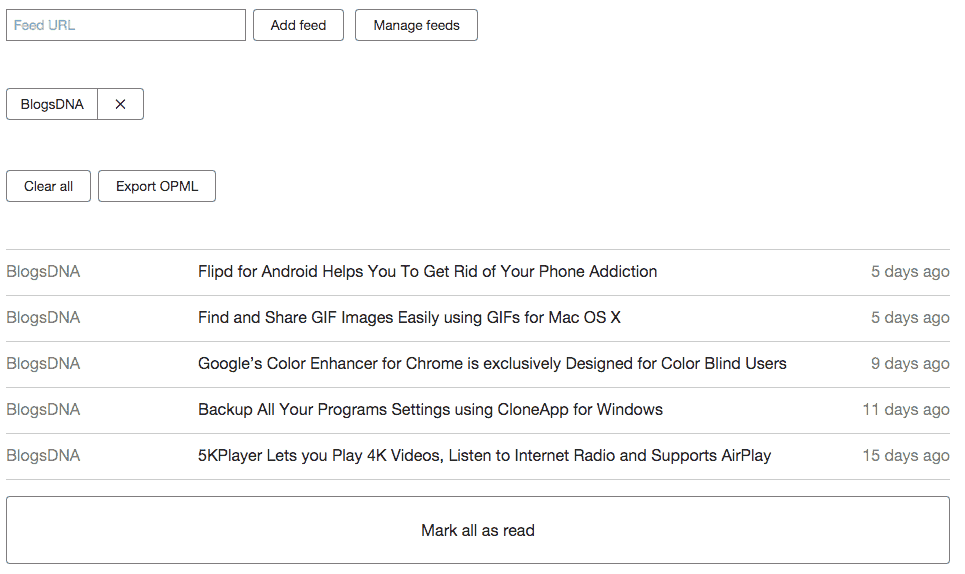The width and height of the screenshot is (965, 574).
Task: Remove the BlogsDNA feed with X icon
Action: (120, 104)
